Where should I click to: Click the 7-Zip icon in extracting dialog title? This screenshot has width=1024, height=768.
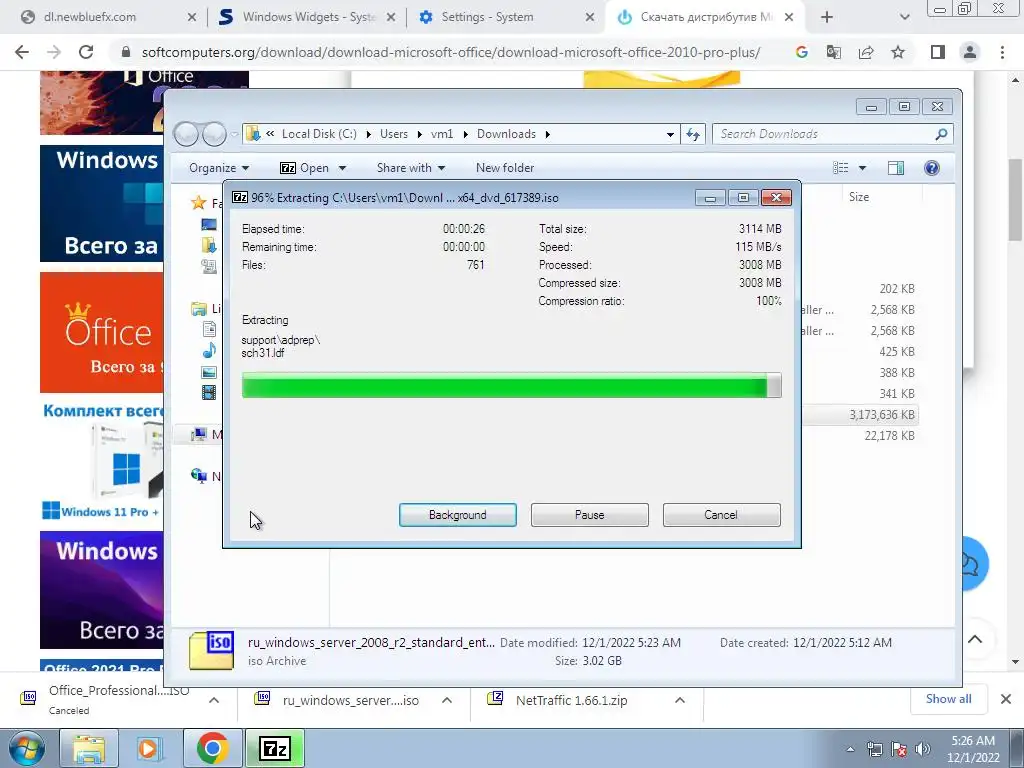[240, 197]
